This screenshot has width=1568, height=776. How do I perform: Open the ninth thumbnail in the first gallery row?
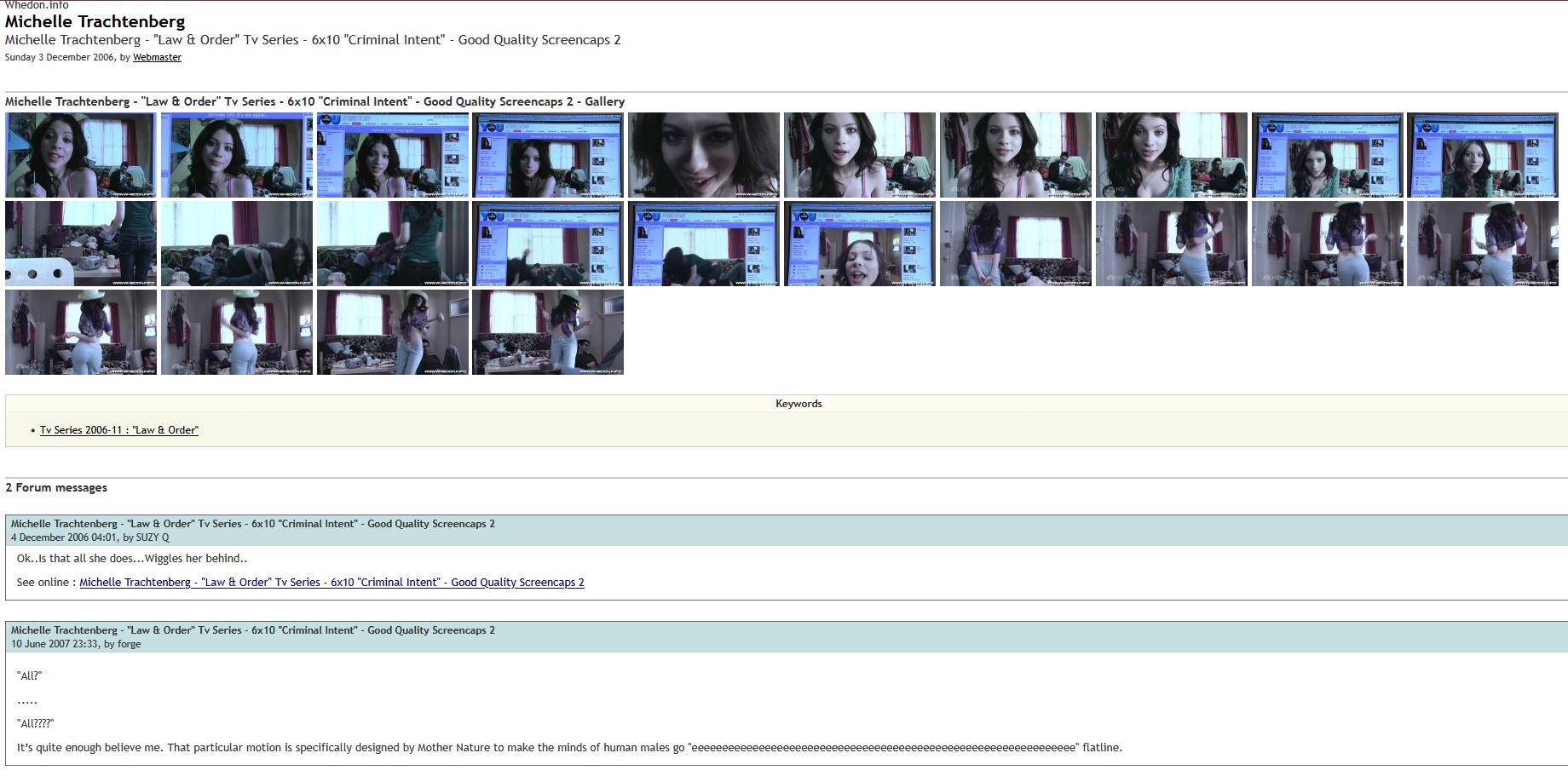coord(1328,155)
